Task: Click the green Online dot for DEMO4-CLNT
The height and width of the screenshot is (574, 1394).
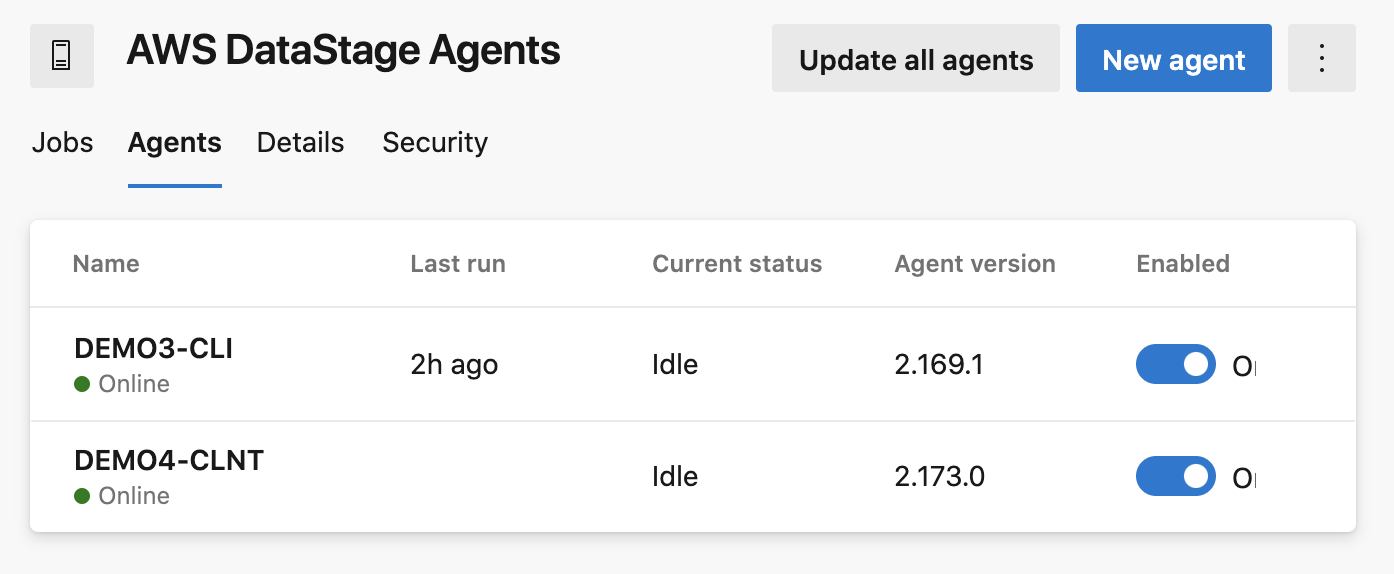Action: click(x=82, y=496)
